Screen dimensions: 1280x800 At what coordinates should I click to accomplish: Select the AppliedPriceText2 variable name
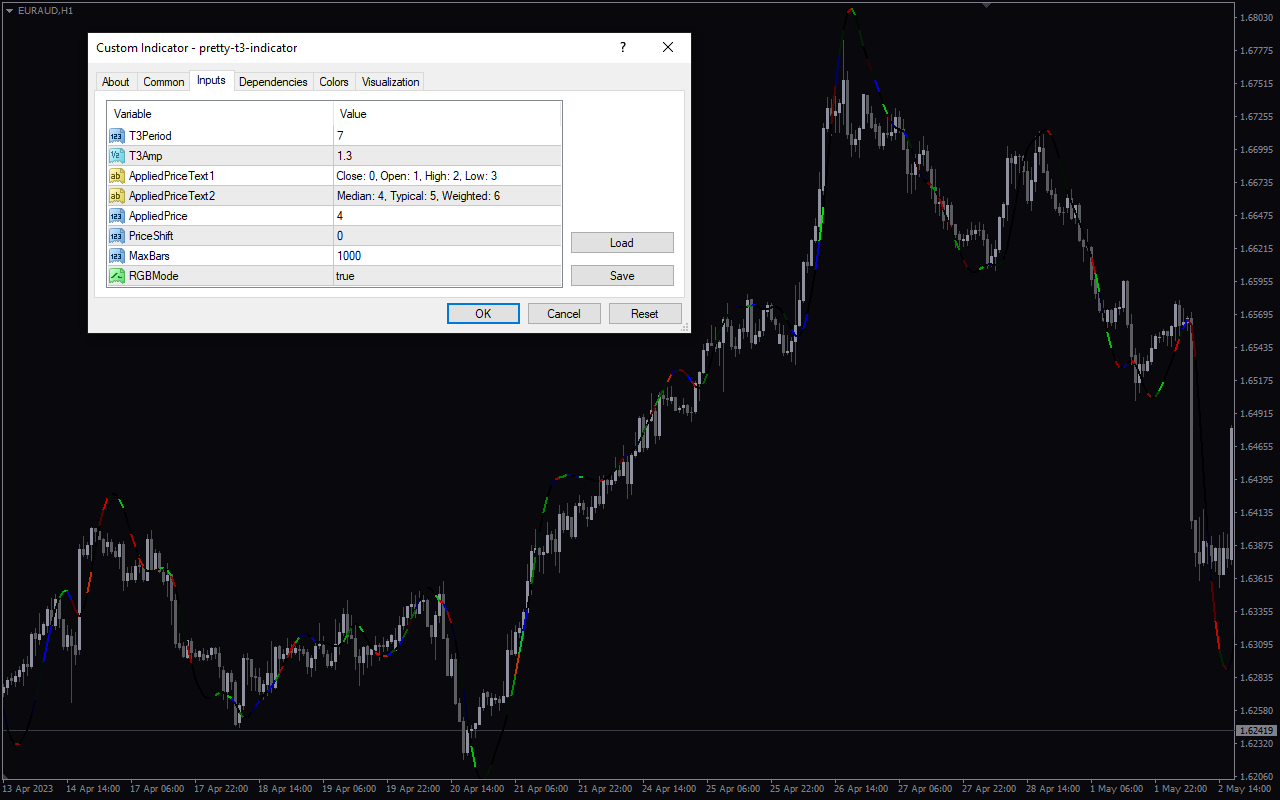tap(172, 196)
